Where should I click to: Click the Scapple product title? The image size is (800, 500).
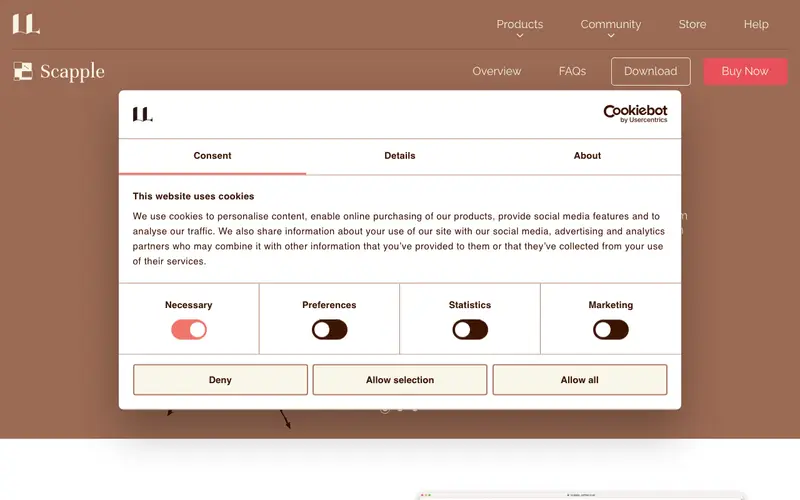pyautogui.click(x=72, y=72)
